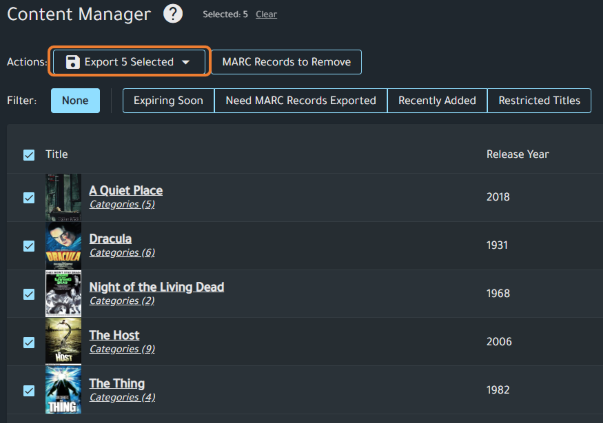Click the help question mark icon
The height and width of the screenshot is (423, 603).
click(173, 14)
